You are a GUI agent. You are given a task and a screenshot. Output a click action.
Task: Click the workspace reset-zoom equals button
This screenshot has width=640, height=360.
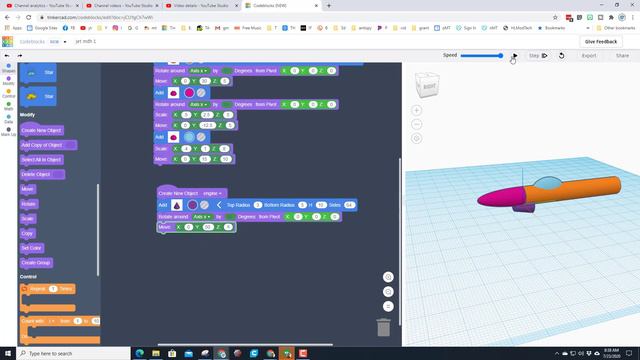(x=388, y=307)
